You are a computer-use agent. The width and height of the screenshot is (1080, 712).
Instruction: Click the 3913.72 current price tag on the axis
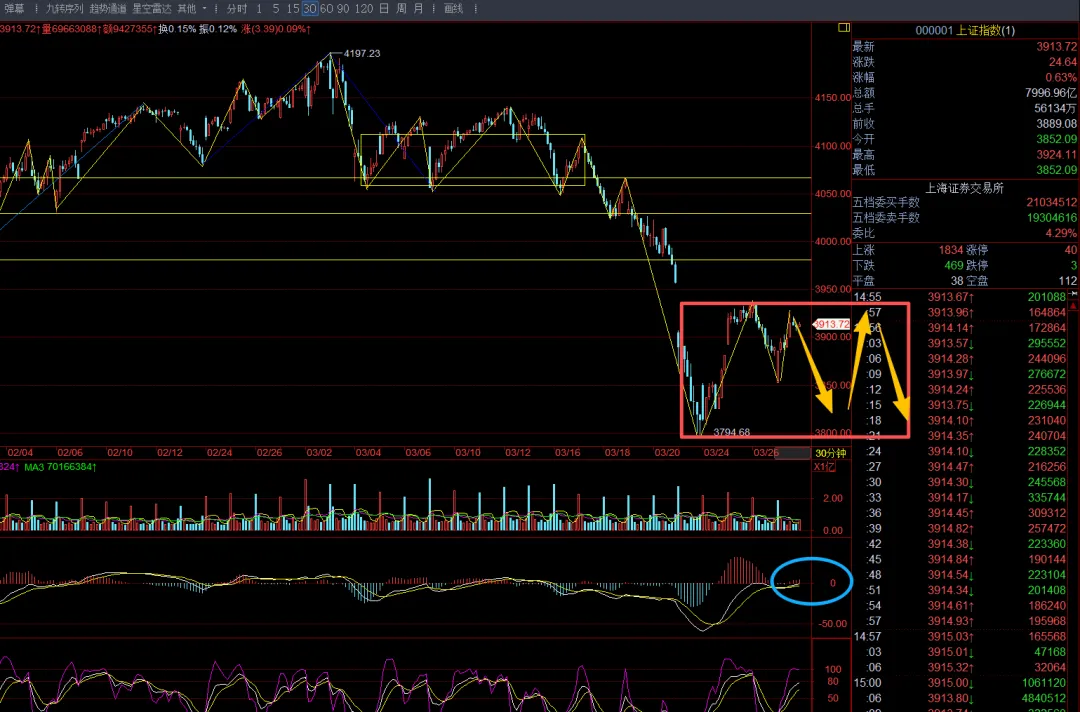coord(832,324)
